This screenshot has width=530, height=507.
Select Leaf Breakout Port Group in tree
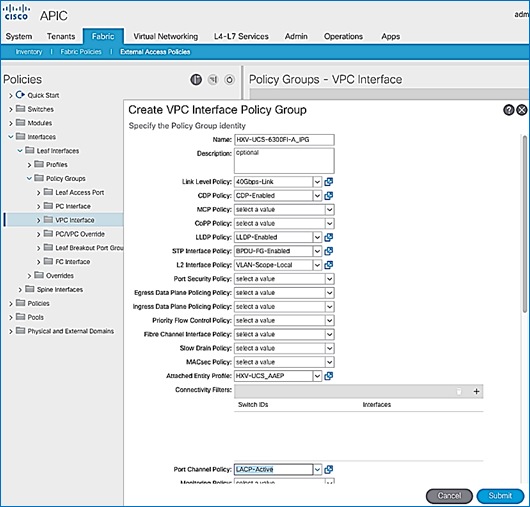(89, 248)
